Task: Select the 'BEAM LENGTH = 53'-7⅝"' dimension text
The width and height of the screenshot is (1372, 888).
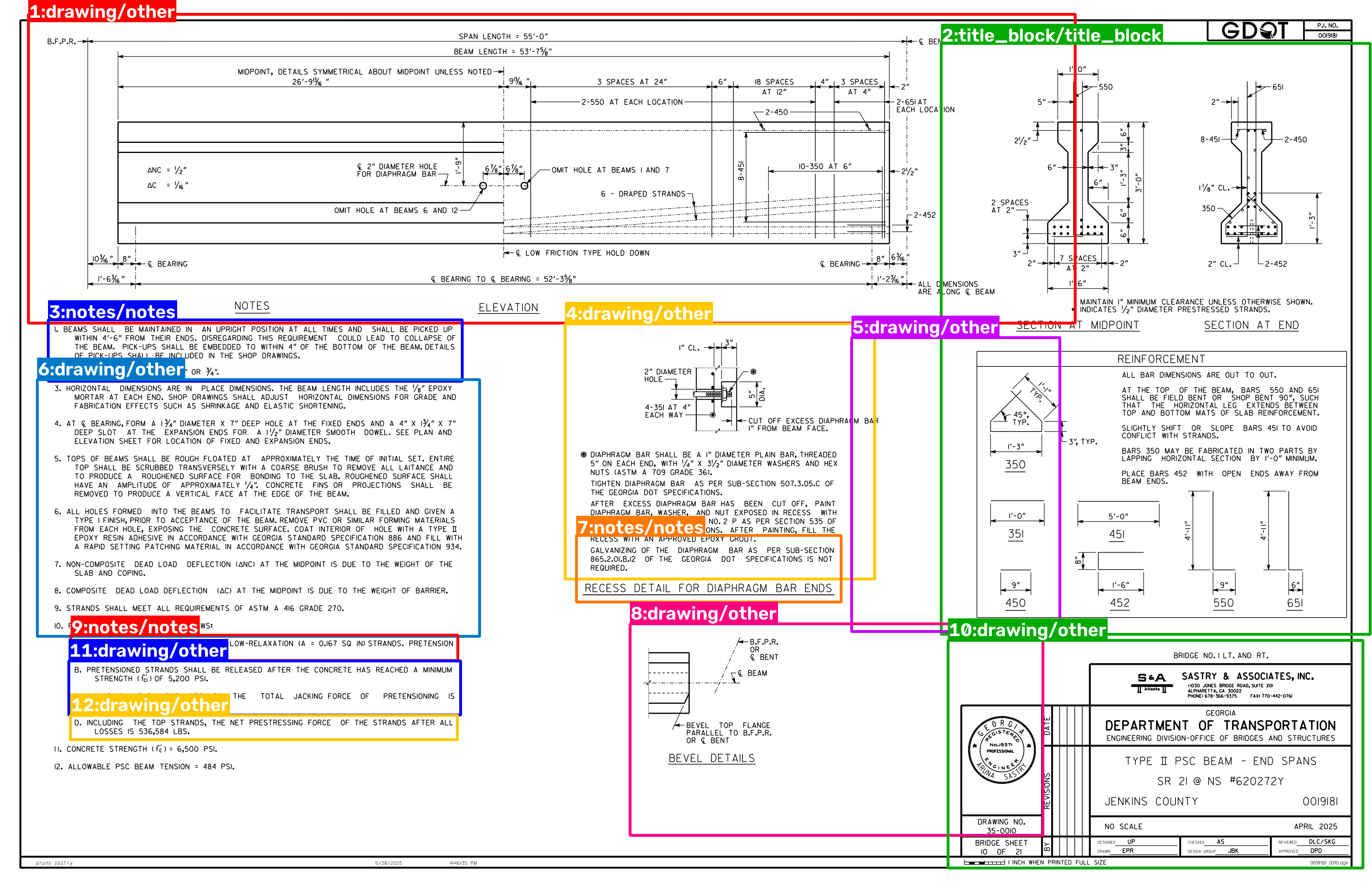Action: coord(503,51)
